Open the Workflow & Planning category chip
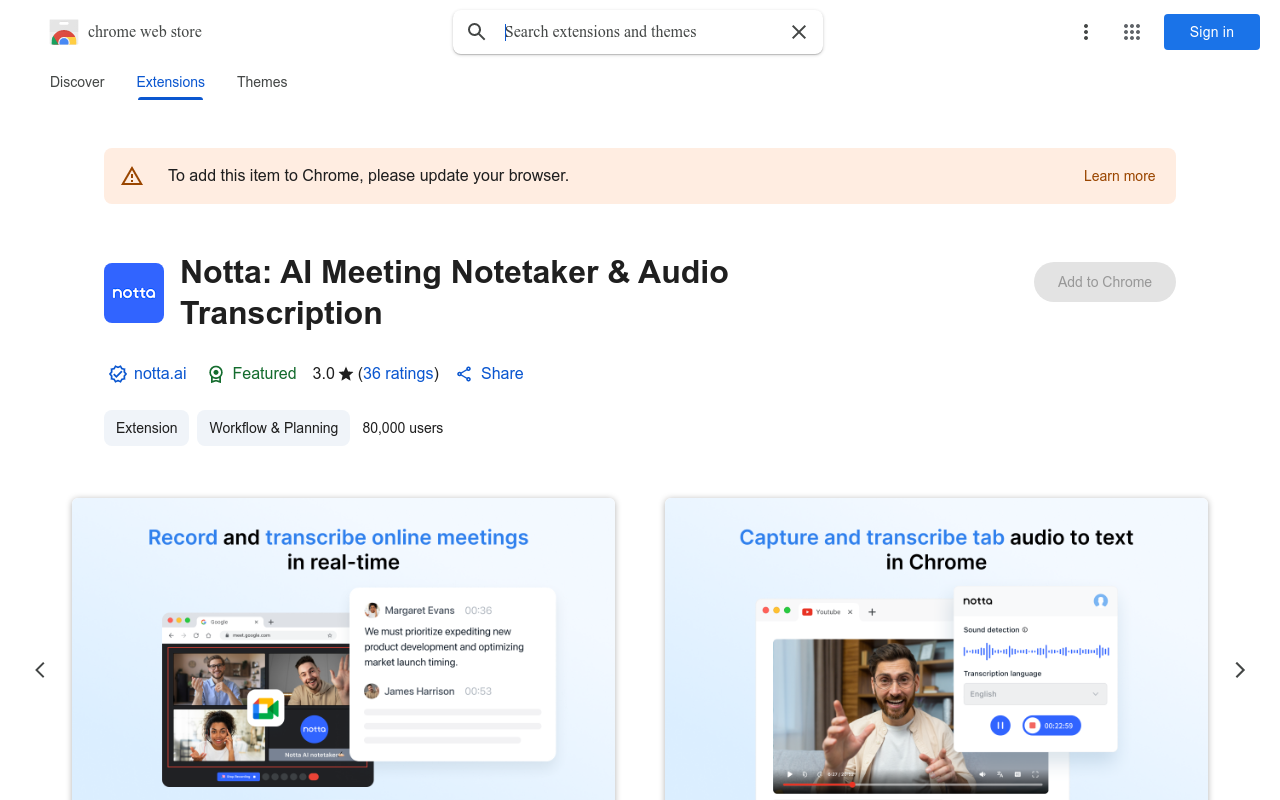 pyautogui.click(x=274, y=428)
